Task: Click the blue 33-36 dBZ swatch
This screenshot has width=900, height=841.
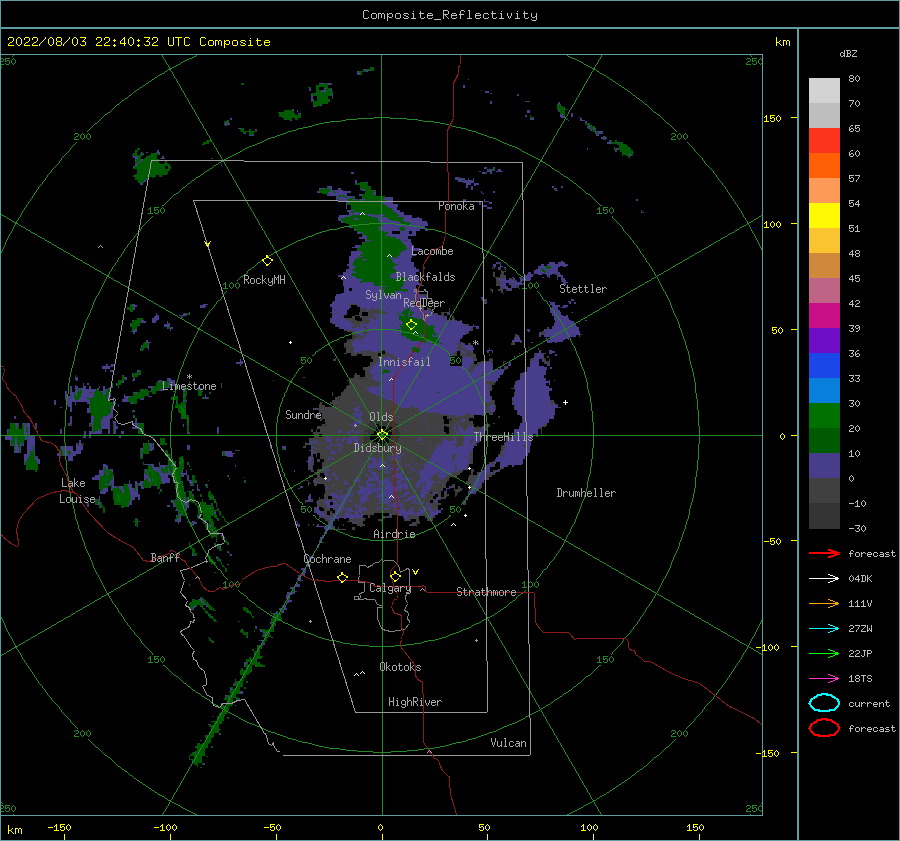Action: tap(824, 366)
